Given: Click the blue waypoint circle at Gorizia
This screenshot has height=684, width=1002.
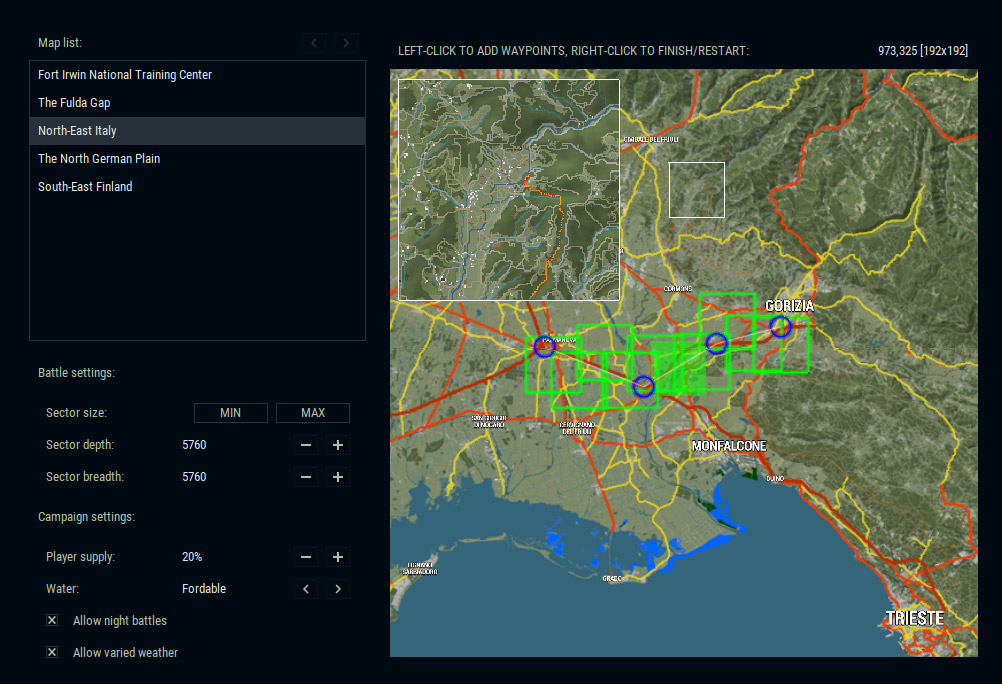Looking at the screenshot, I should point(780,326).
